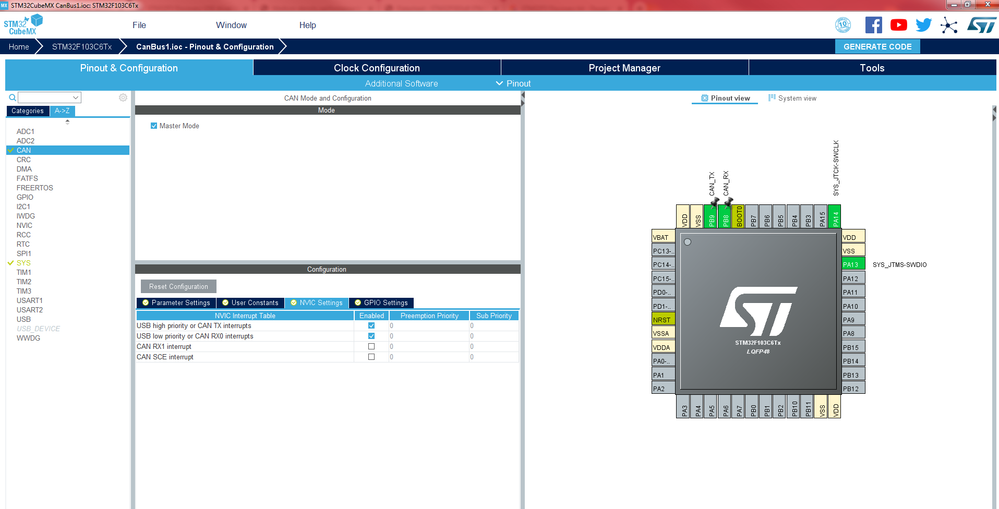Select RCC in the peripheral list

click(24, 234)
